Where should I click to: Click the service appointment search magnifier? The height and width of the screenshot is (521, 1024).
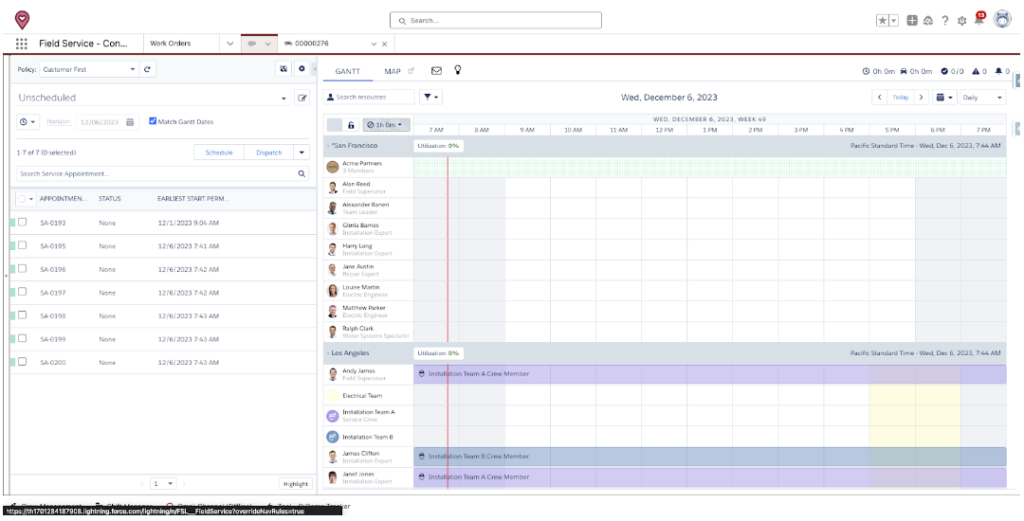tap(302, 174)
